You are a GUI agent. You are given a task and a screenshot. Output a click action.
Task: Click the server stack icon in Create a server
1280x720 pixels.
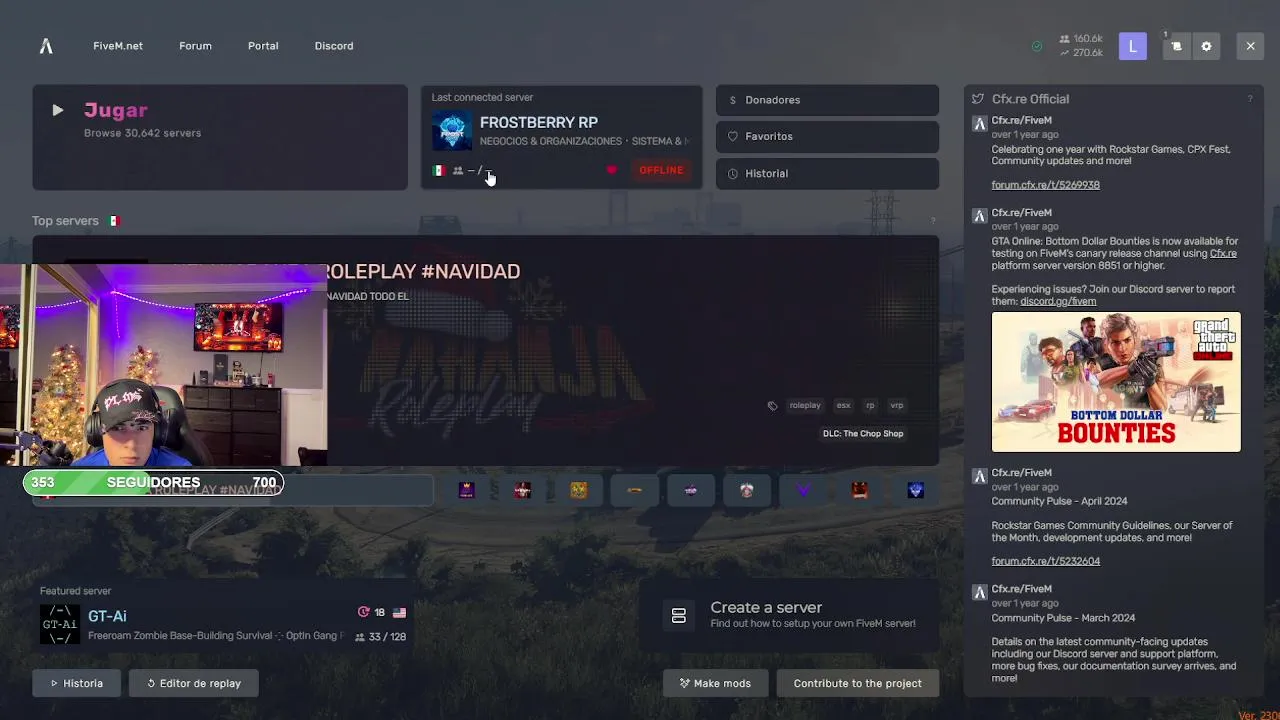pyautogui.click(x=679, y=616)
